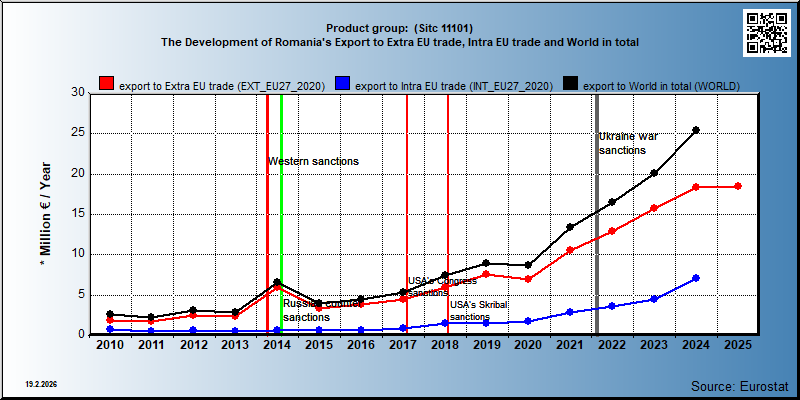The height and width of the screenshot is (400, 800).
Task: Click the 'USA's Skribal sanctions' annotation
Action: pyautogui.click(x=479, y=311)
